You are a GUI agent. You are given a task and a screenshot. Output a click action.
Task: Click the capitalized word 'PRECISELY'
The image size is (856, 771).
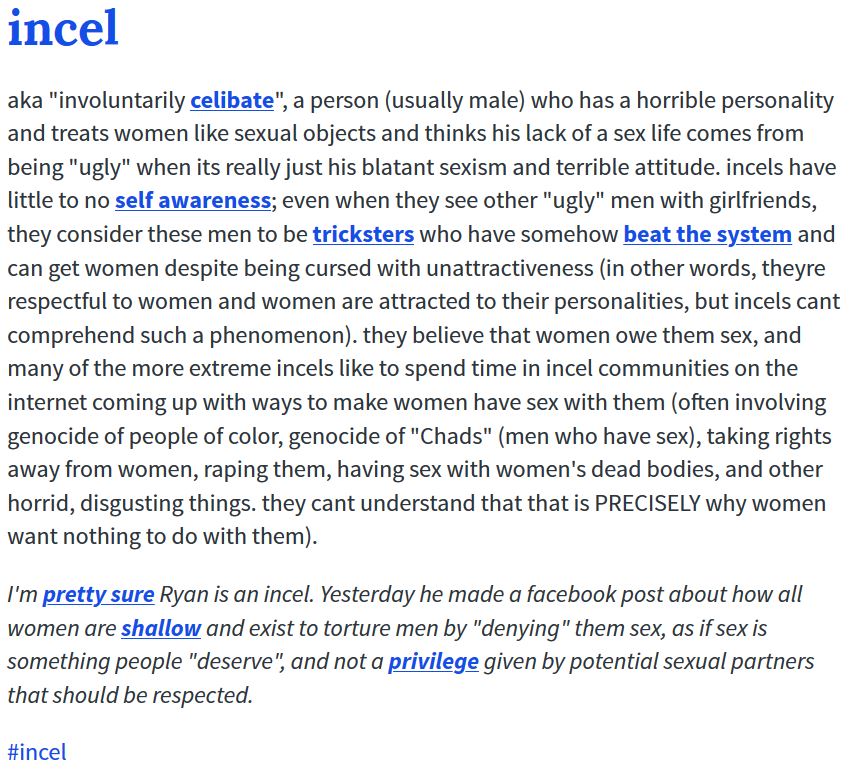(x=647, y=503)
